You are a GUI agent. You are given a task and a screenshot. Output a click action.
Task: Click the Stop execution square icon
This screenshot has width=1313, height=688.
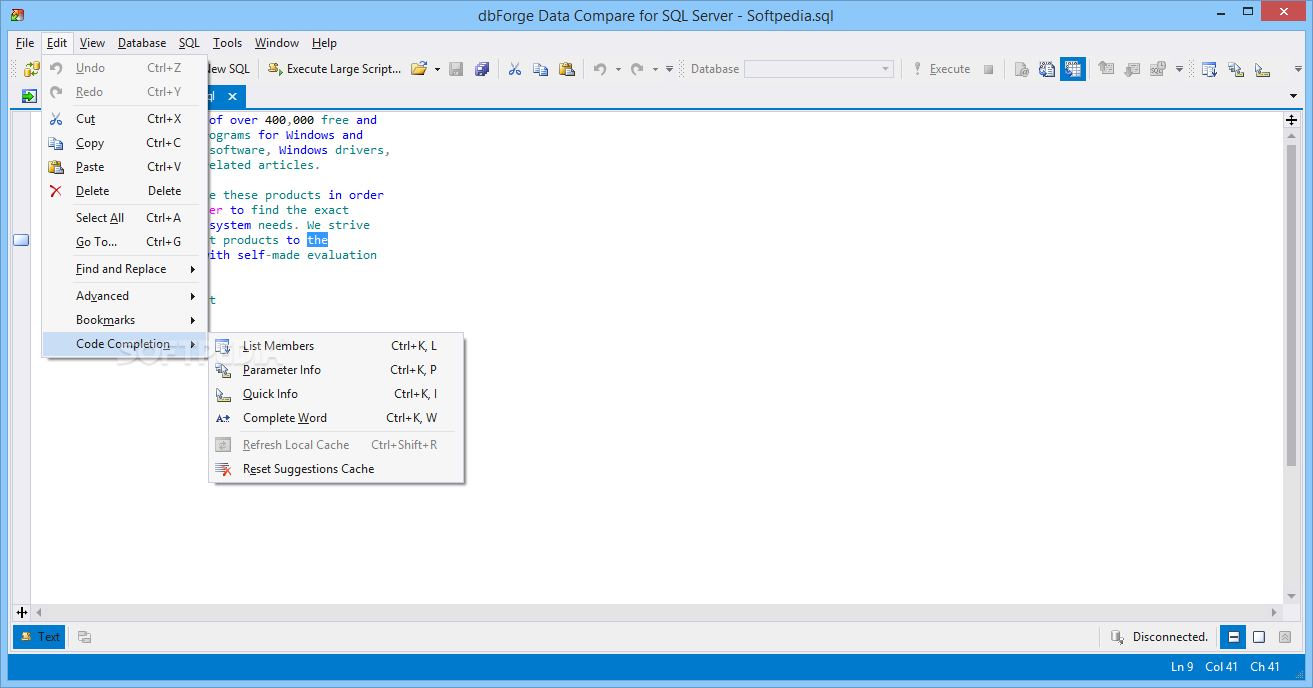tap(988, 69)
